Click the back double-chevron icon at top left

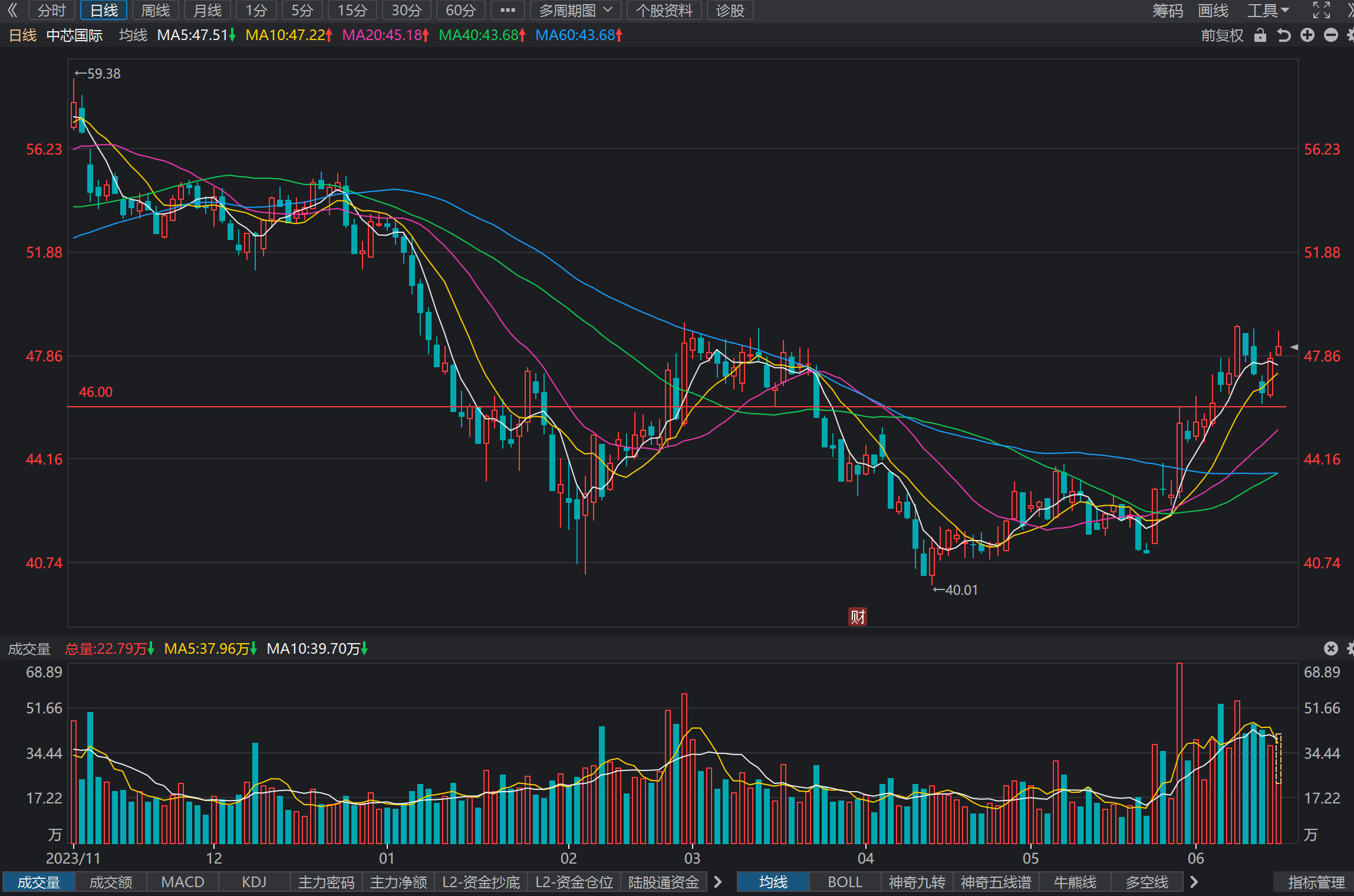tap(11, 10)
